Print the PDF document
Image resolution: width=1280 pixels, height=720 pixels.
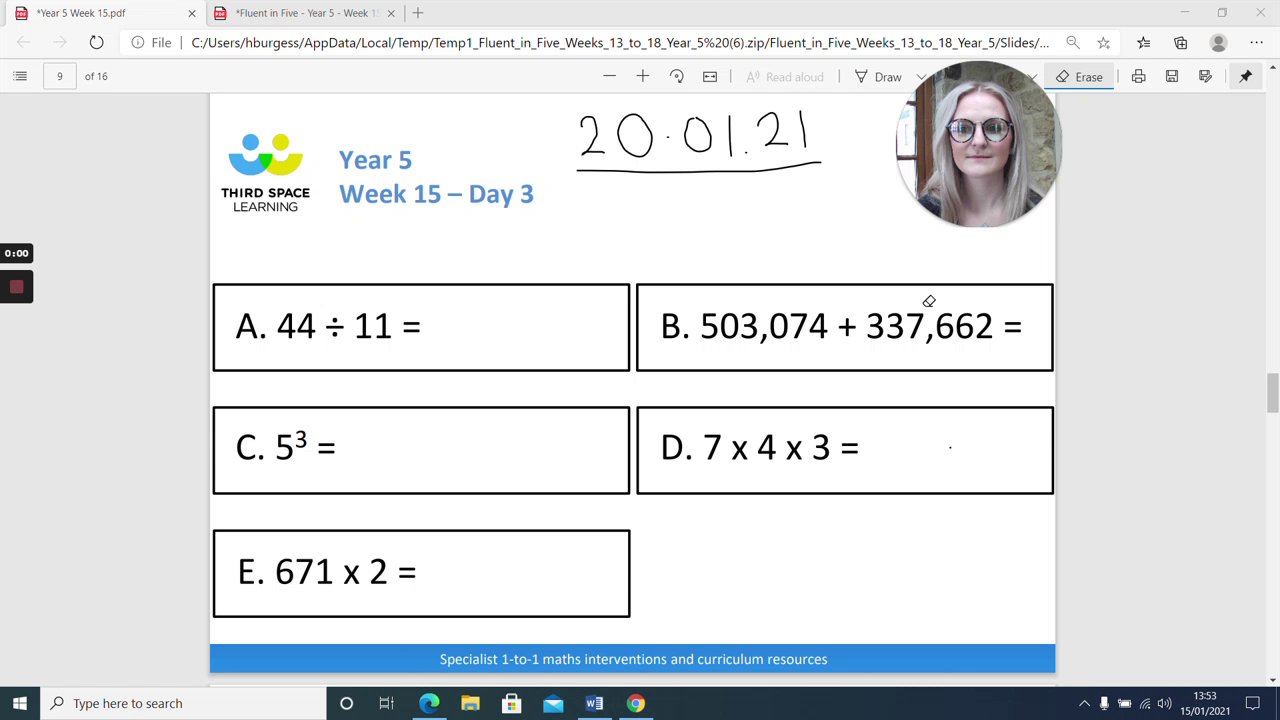pyautogui.click(x=1138, y=76)
